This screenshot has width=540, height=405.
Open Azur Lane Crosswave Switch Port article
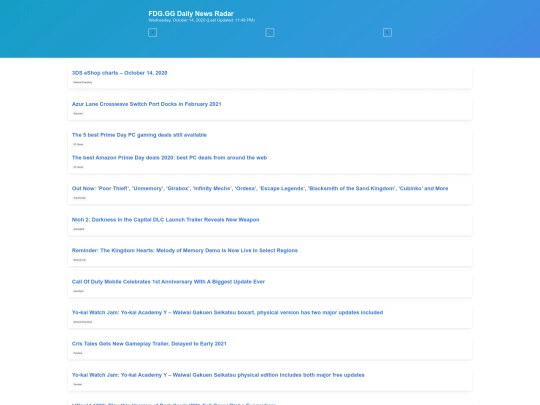coord(146,104)
